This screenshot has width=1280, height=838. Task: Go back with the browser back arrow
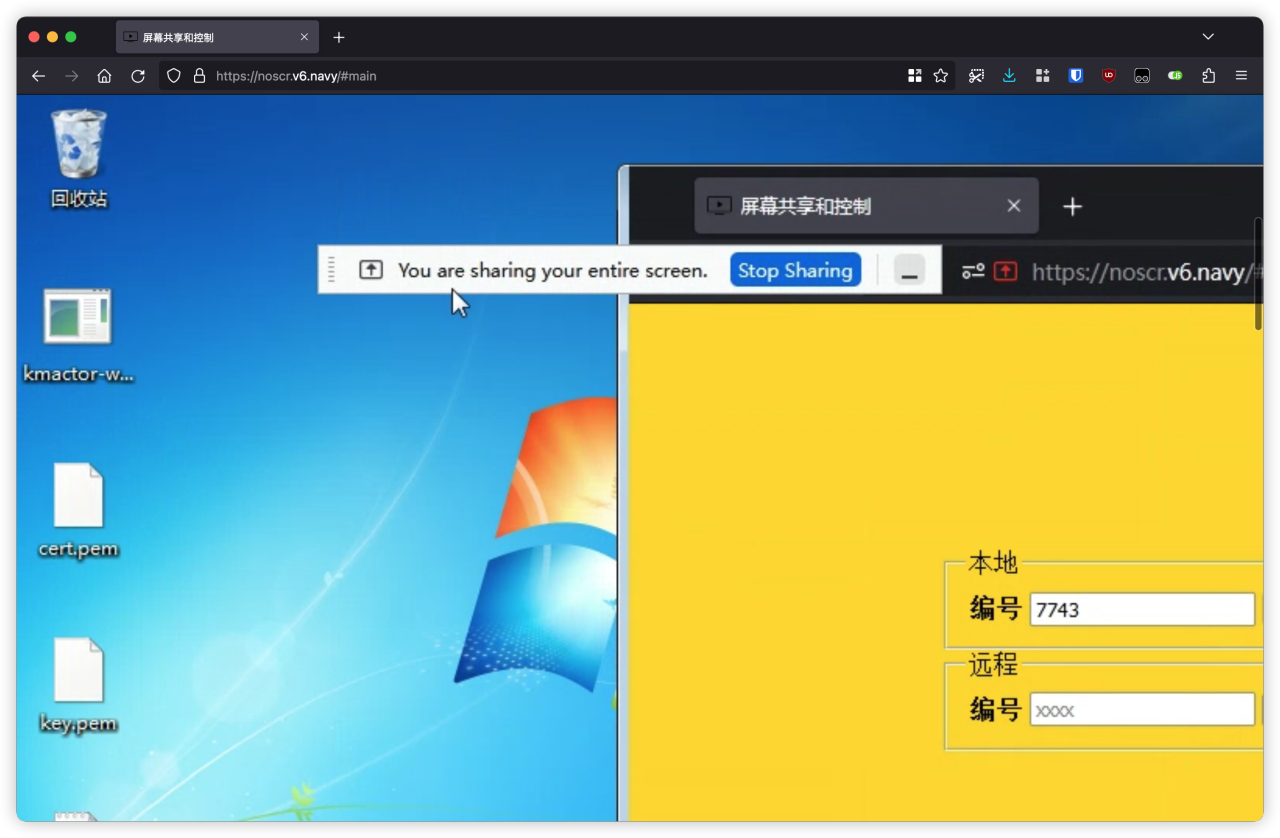coord(38,76)
